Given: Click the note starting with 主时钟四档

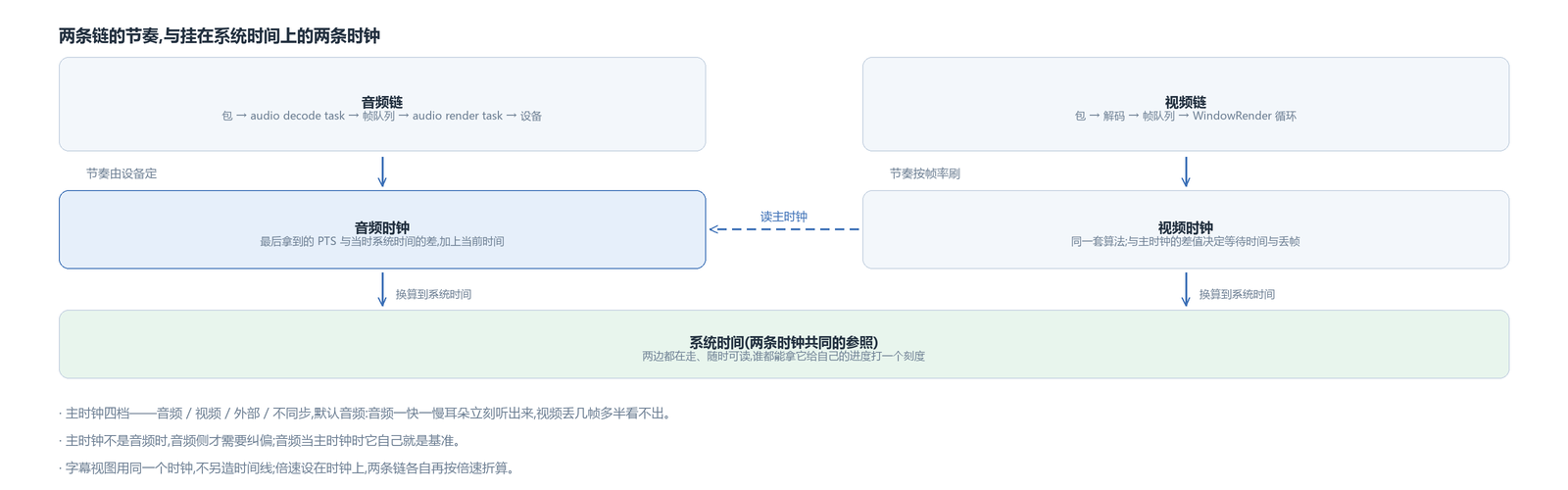Looking at the screenshot, I should (x=367, y=414).
